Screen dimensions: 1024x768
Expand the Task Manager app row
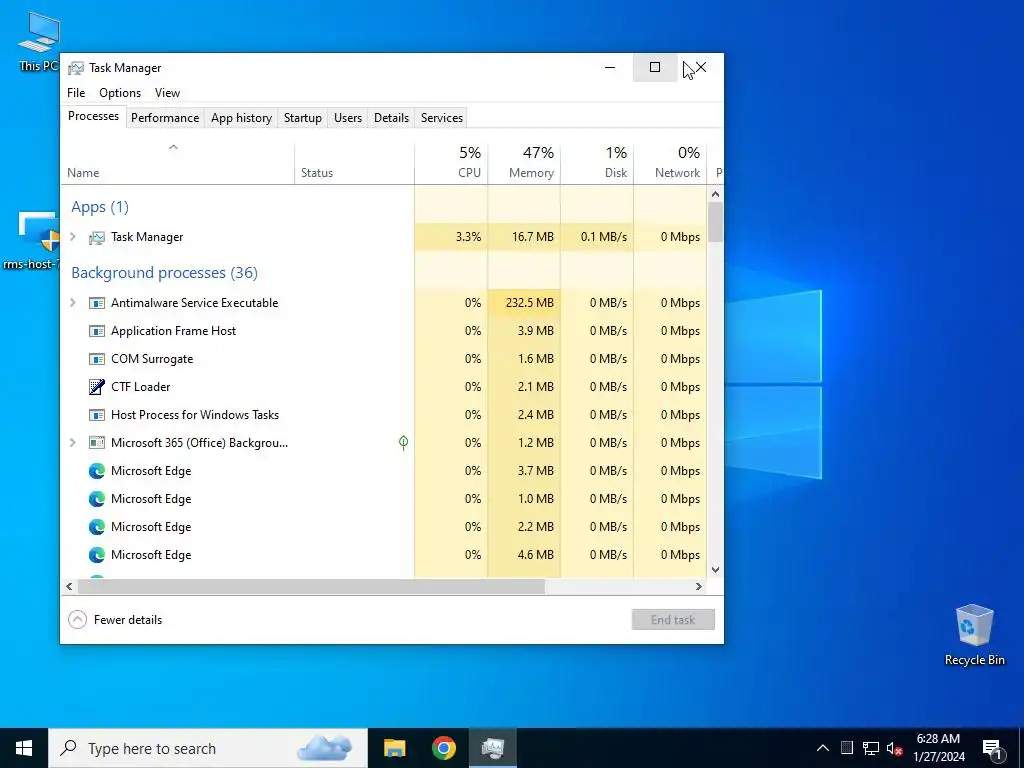pyautogui.click(x=73, y=237)
